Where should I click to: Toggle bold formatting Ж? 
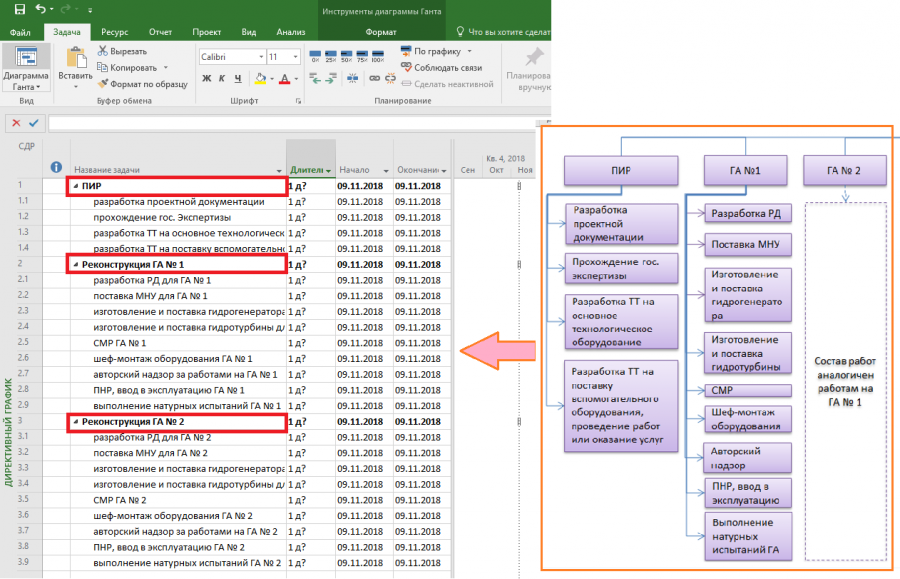pyautogui.click(x=207, y=78)
